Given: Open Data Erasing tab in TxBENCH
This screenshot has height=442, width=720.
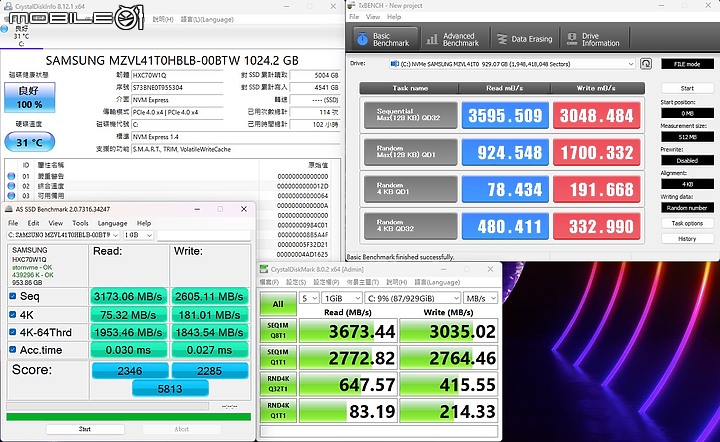Looking at the screenshot, I should tap(525, 39).
